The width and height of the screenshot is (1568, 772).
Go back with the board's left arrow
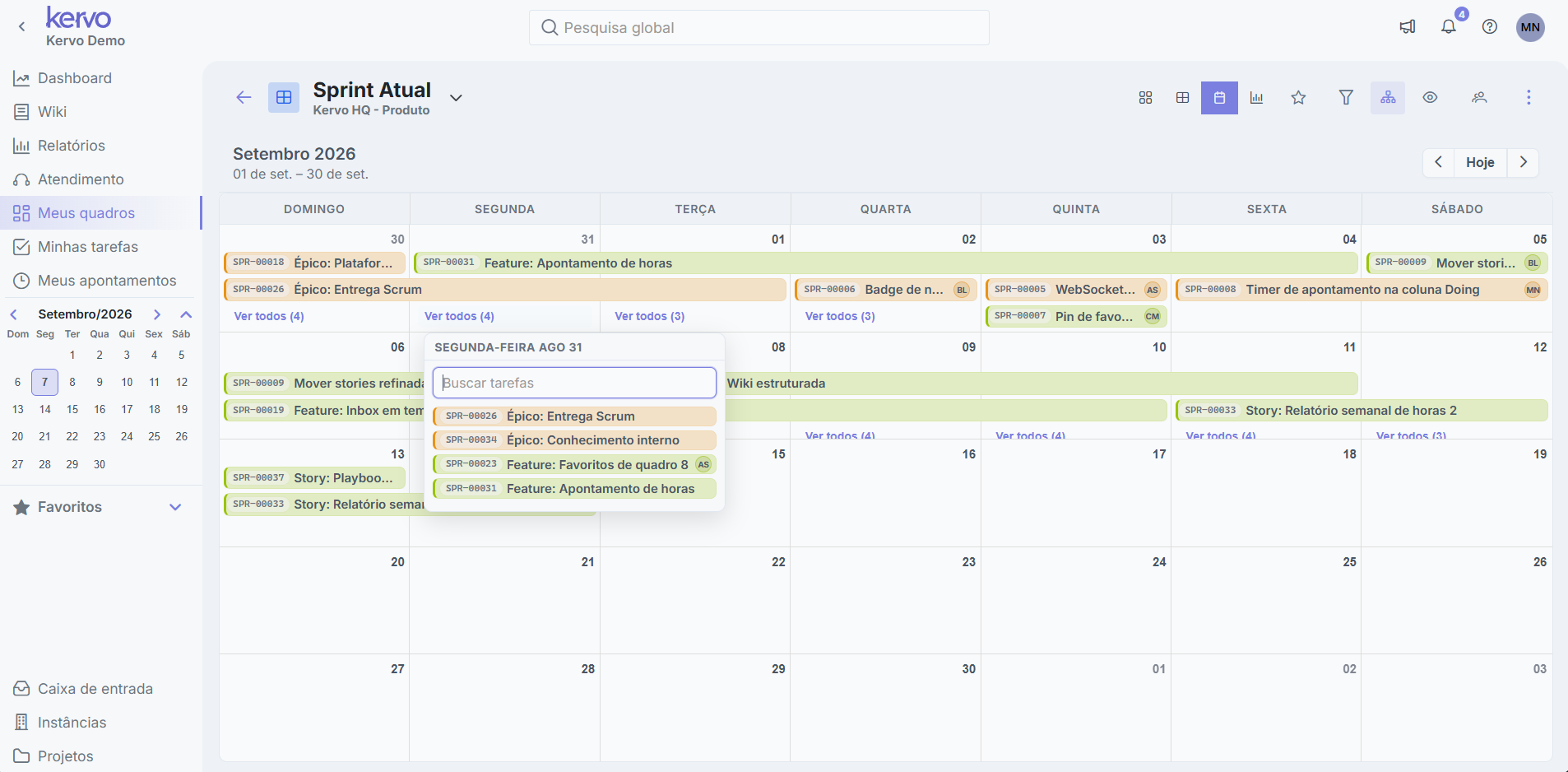coord(244,97)
